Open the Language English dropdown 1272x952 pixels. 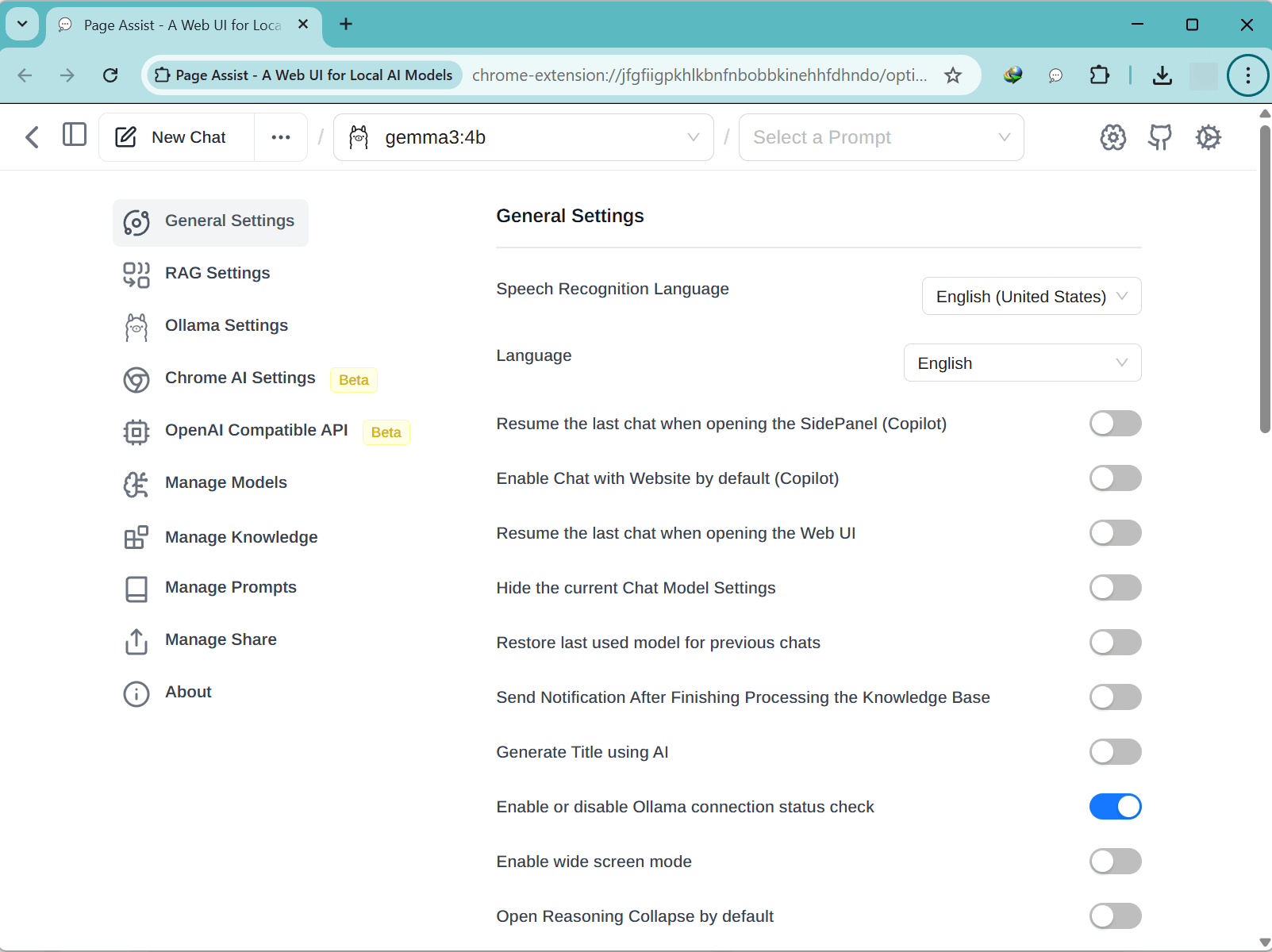tap(1022, 363)
